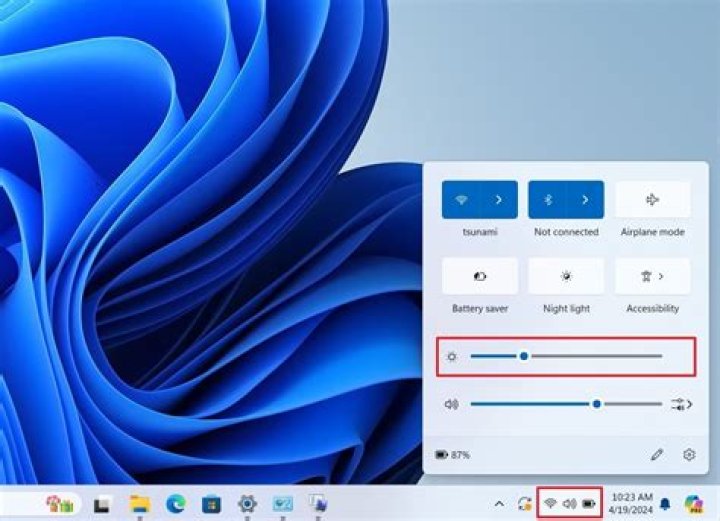Open File Explorer from taskbar
This screenshot has height=521, width=720.
pyautogui.click(x=140, y=504)
